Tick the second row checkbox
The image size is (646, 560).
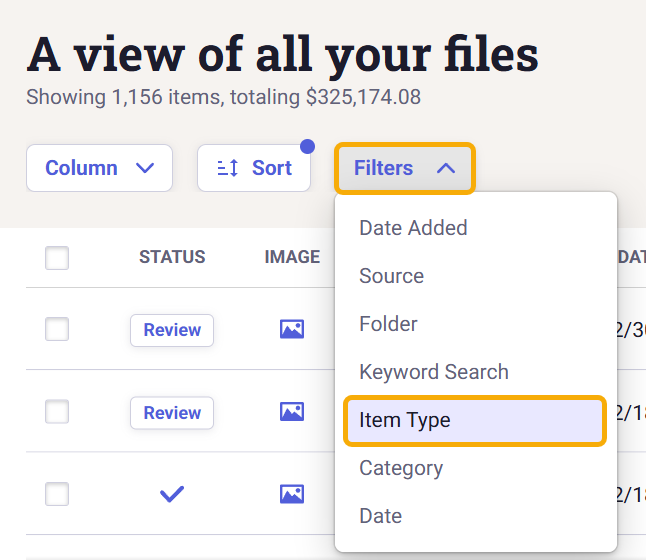[57, 411]
